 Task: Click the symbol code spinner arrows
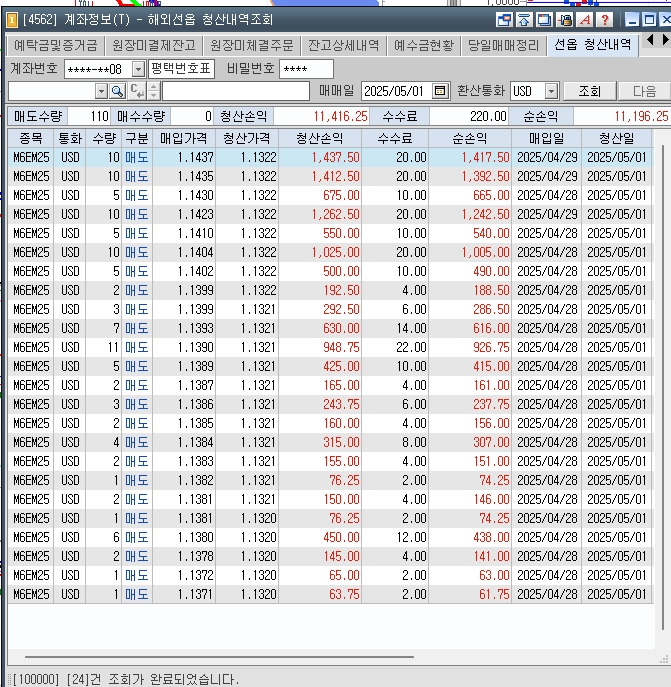[x=153, y=91]
